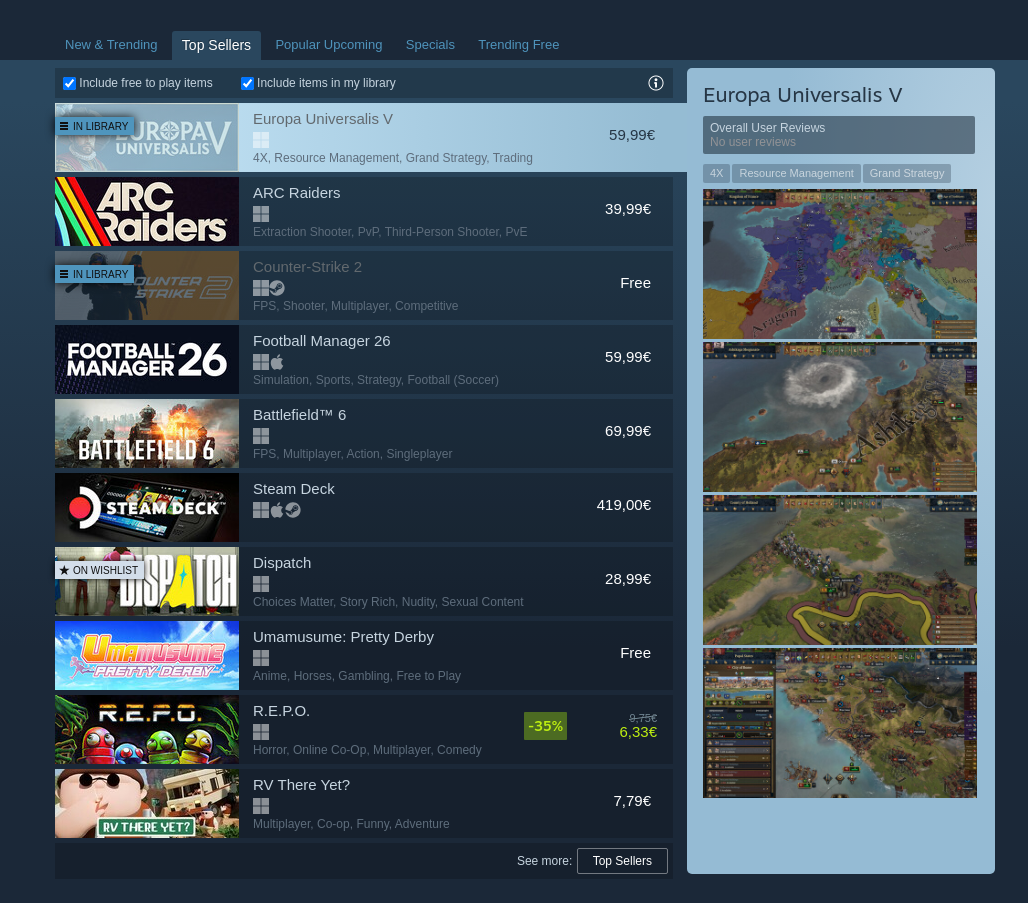The image size is (1028, 903).
Task: Click the 419,00€ Steam Deck price
Action: (x=623, y=505)
